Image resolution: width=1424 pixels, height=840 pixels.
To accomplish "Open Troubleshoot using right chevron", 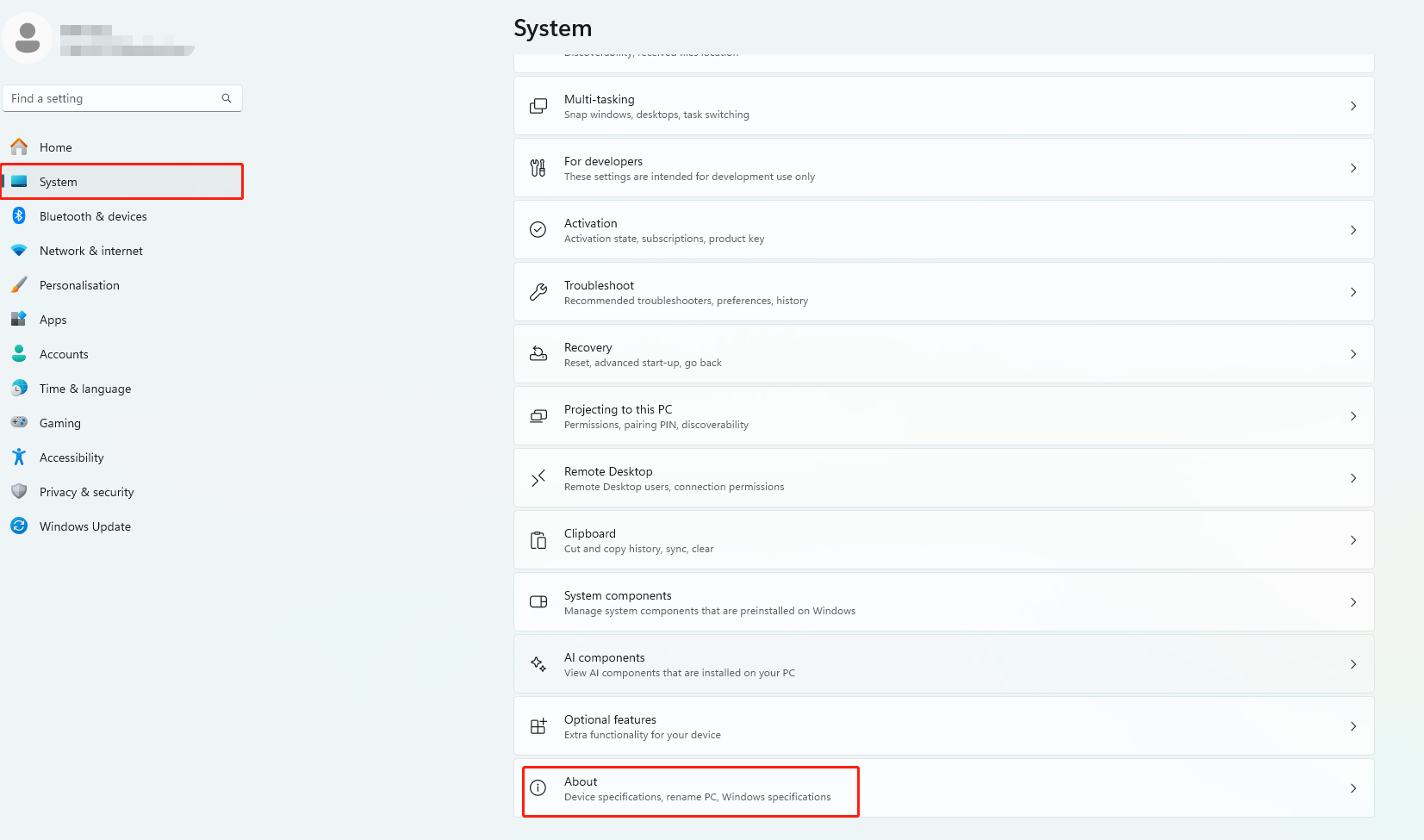I will [1353, 292].
